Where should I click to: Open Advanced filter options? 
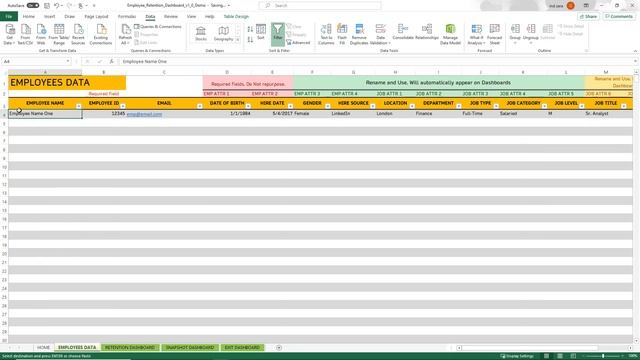click(298, 42)
